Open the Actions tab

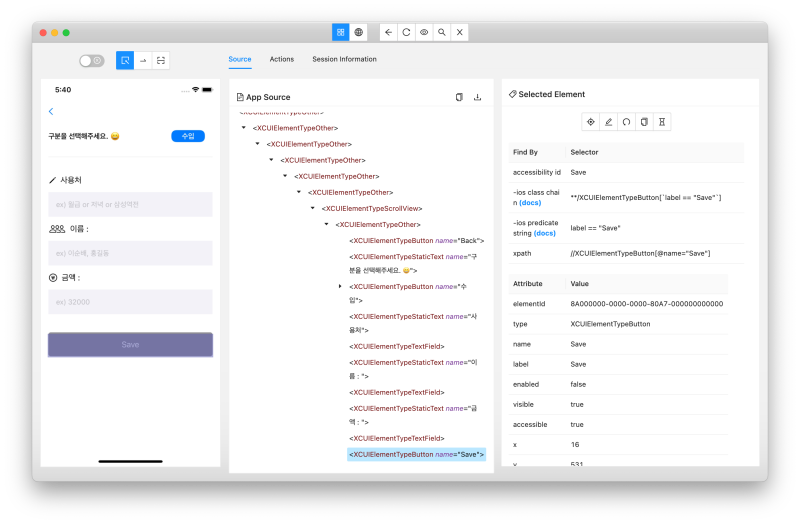click(282, 59)
